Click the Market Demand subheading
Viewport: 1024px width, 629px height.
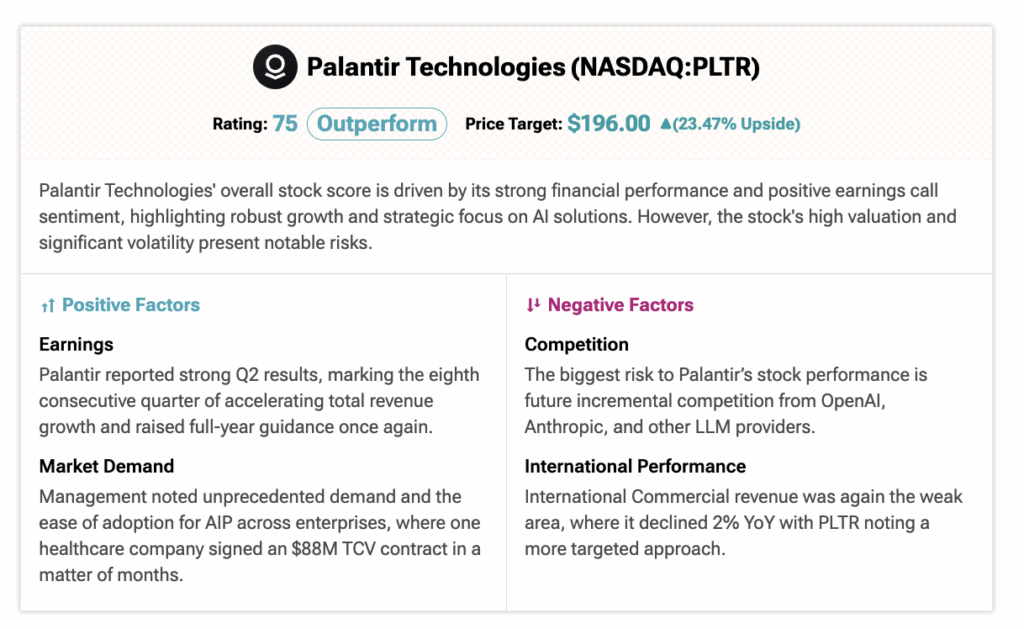click(x=107, y=466)
